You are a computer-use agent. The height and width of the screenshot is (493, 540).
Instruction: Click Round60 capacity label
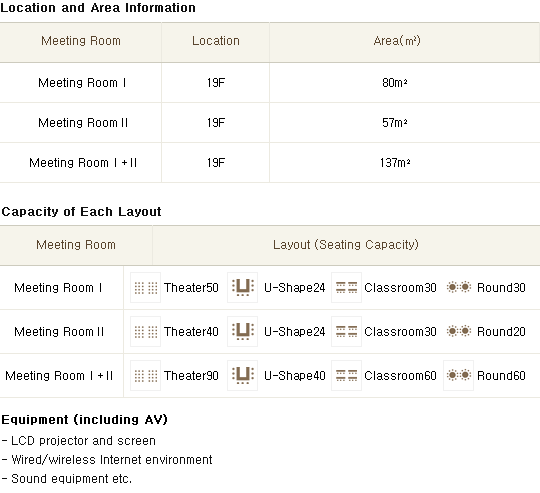tap(501, 376)
